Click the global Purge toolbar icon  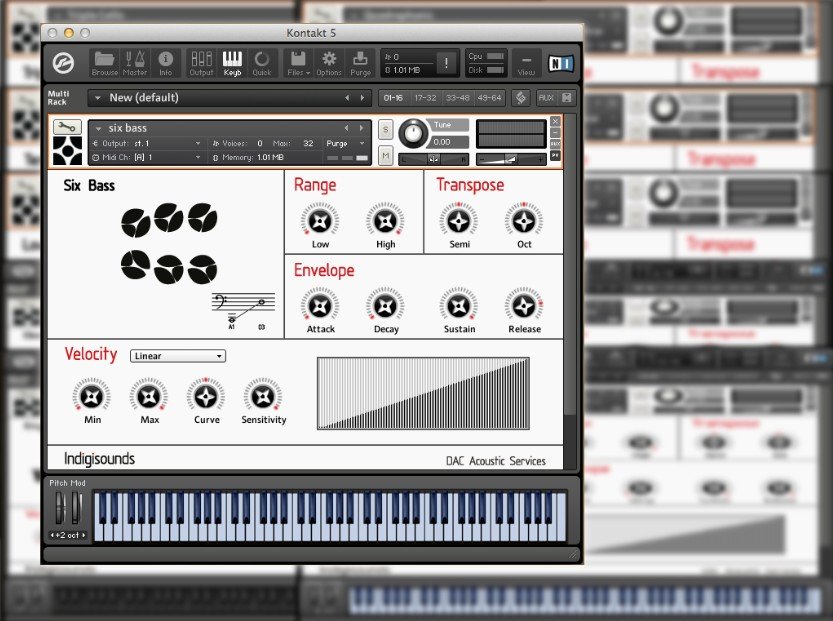pos(360,63)
